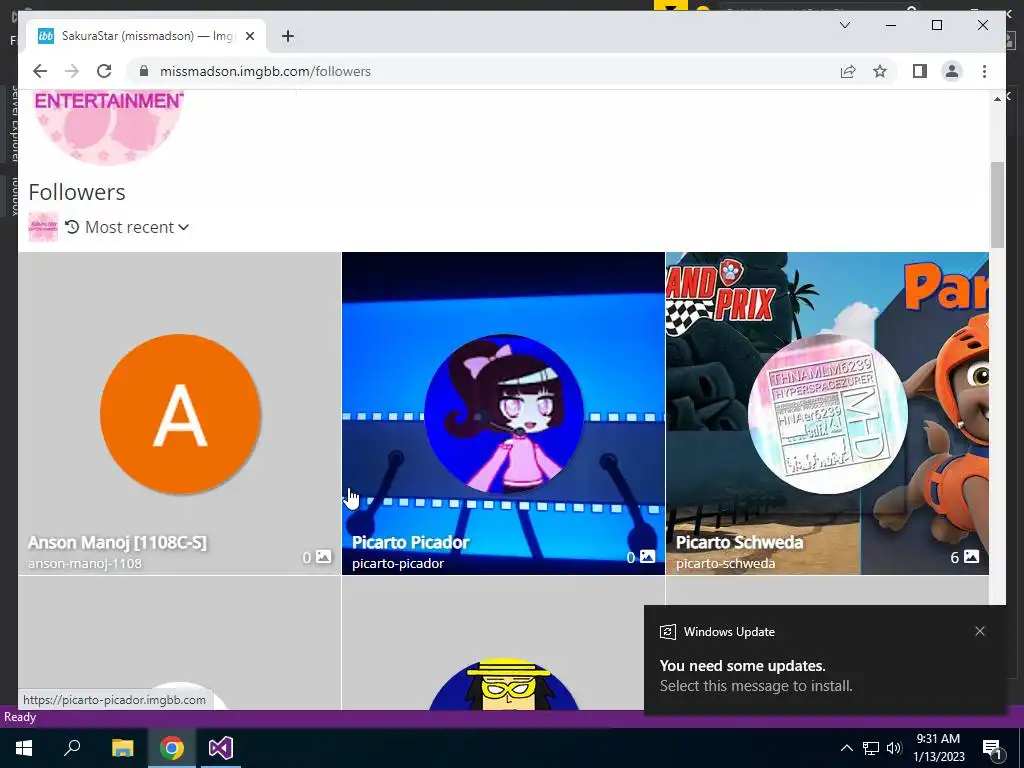Open the yellow-hat follower avatar
Viewport: 1024px width, 768px height.
504,684
